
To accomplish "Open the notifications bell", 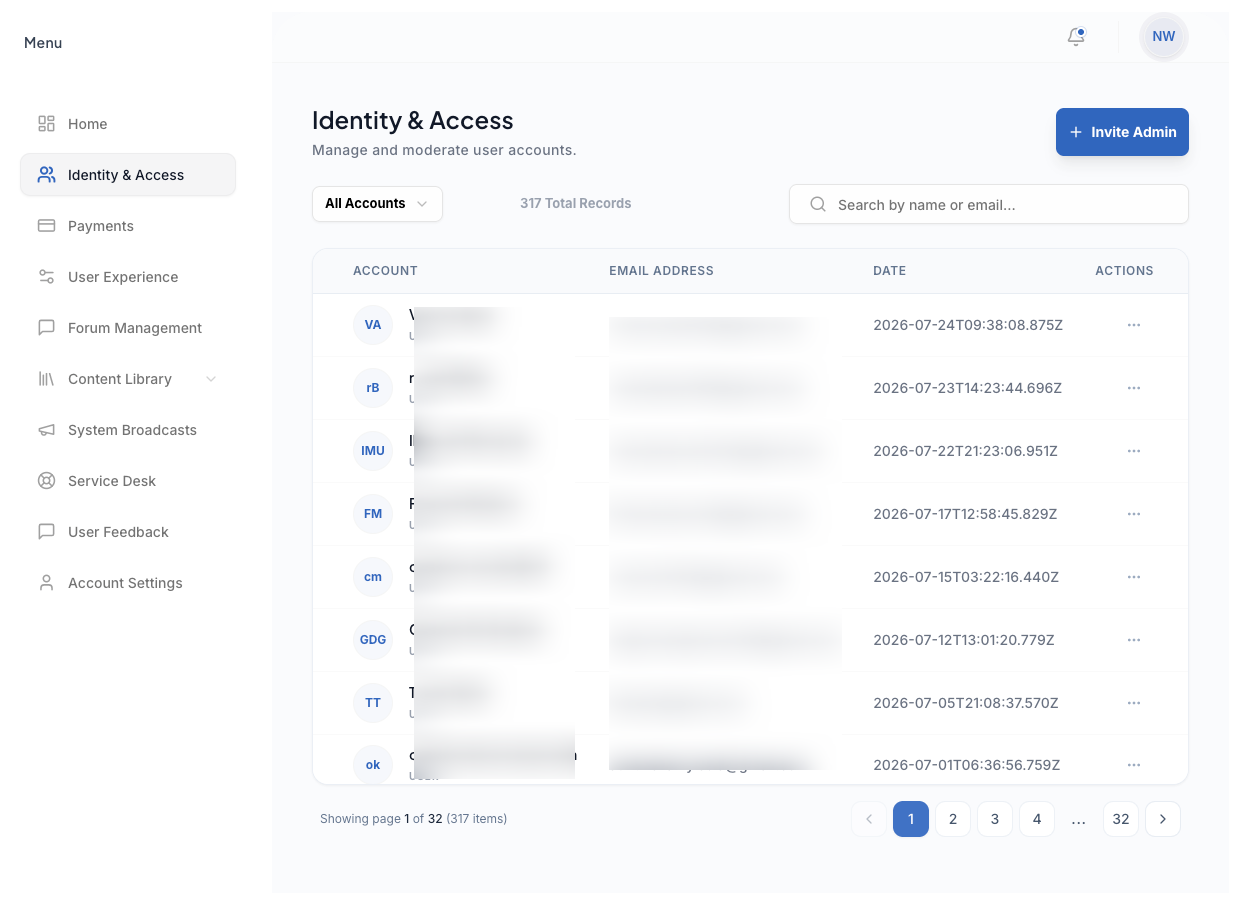I will (x=1076, y=37).
